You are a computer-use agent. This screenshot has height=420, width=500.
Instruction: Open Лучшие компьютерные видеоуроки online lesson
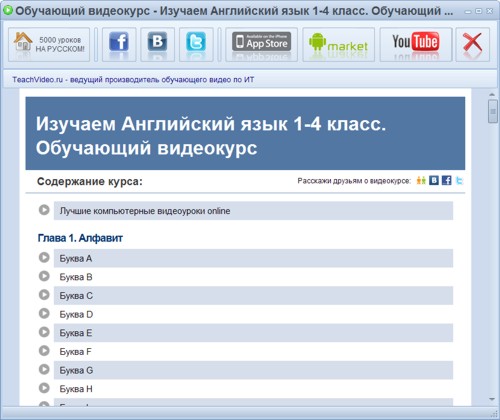click(253, 211)
